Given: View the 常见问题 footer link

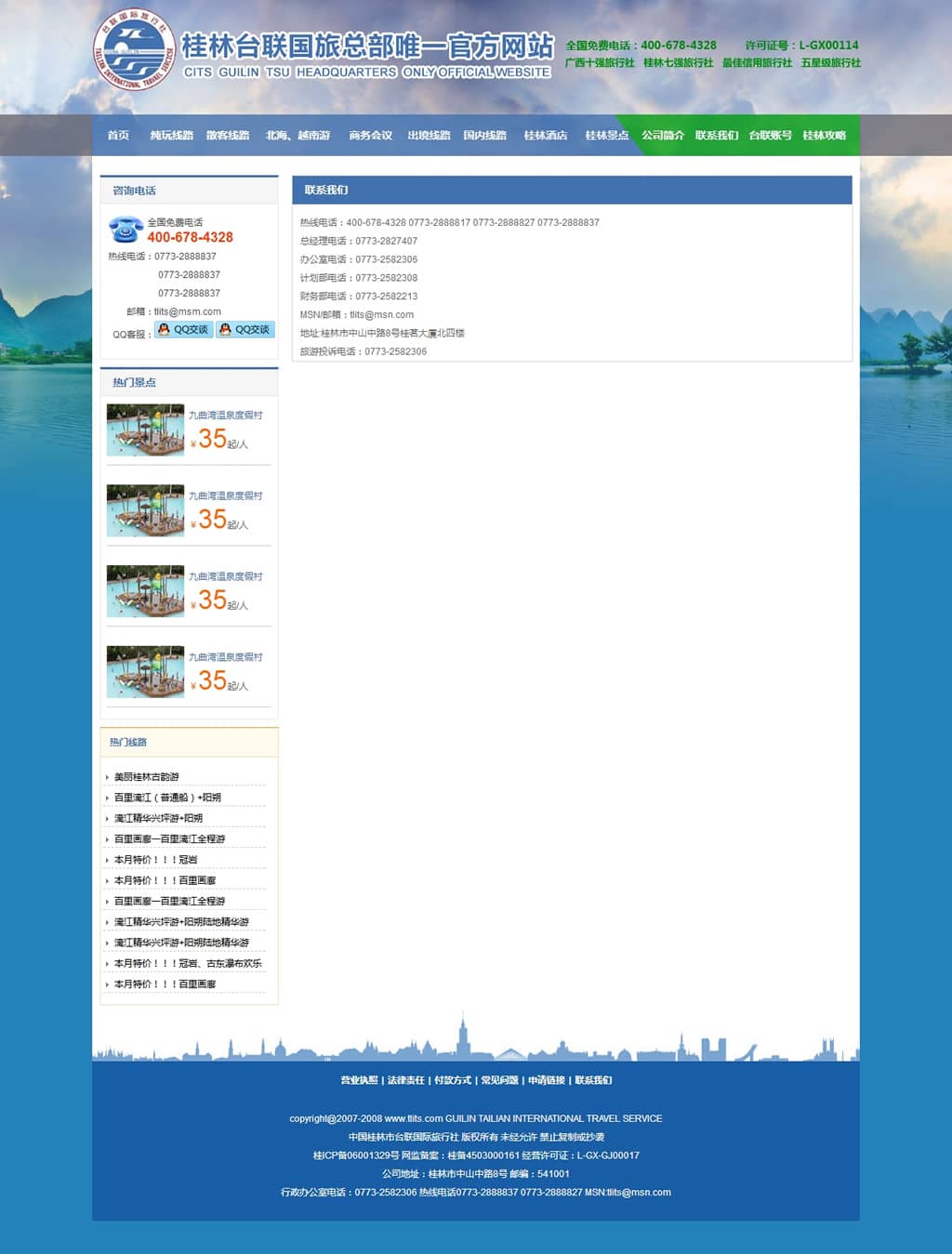Looking at the screenshot, I should tap(499, 1080).
